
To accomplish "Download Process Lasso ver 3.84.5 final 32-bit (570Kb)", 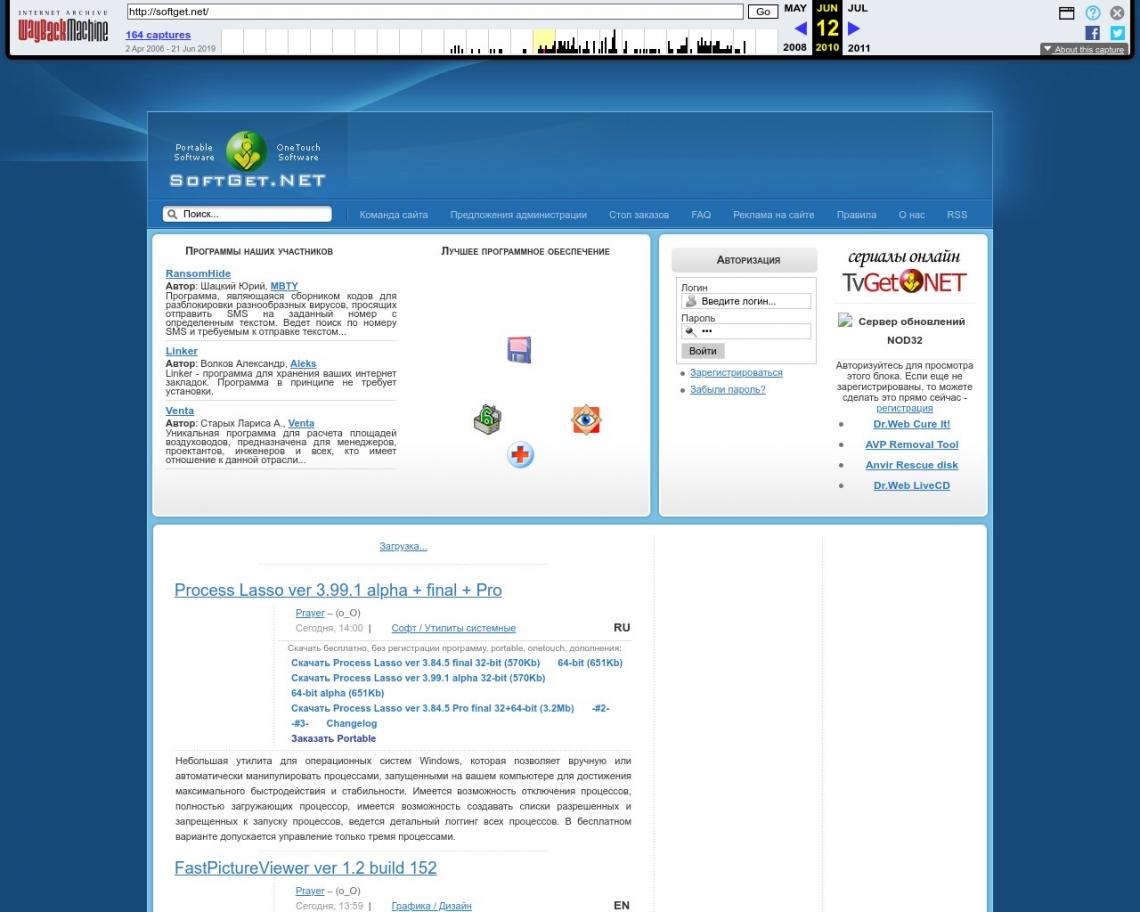I will 415,663.
